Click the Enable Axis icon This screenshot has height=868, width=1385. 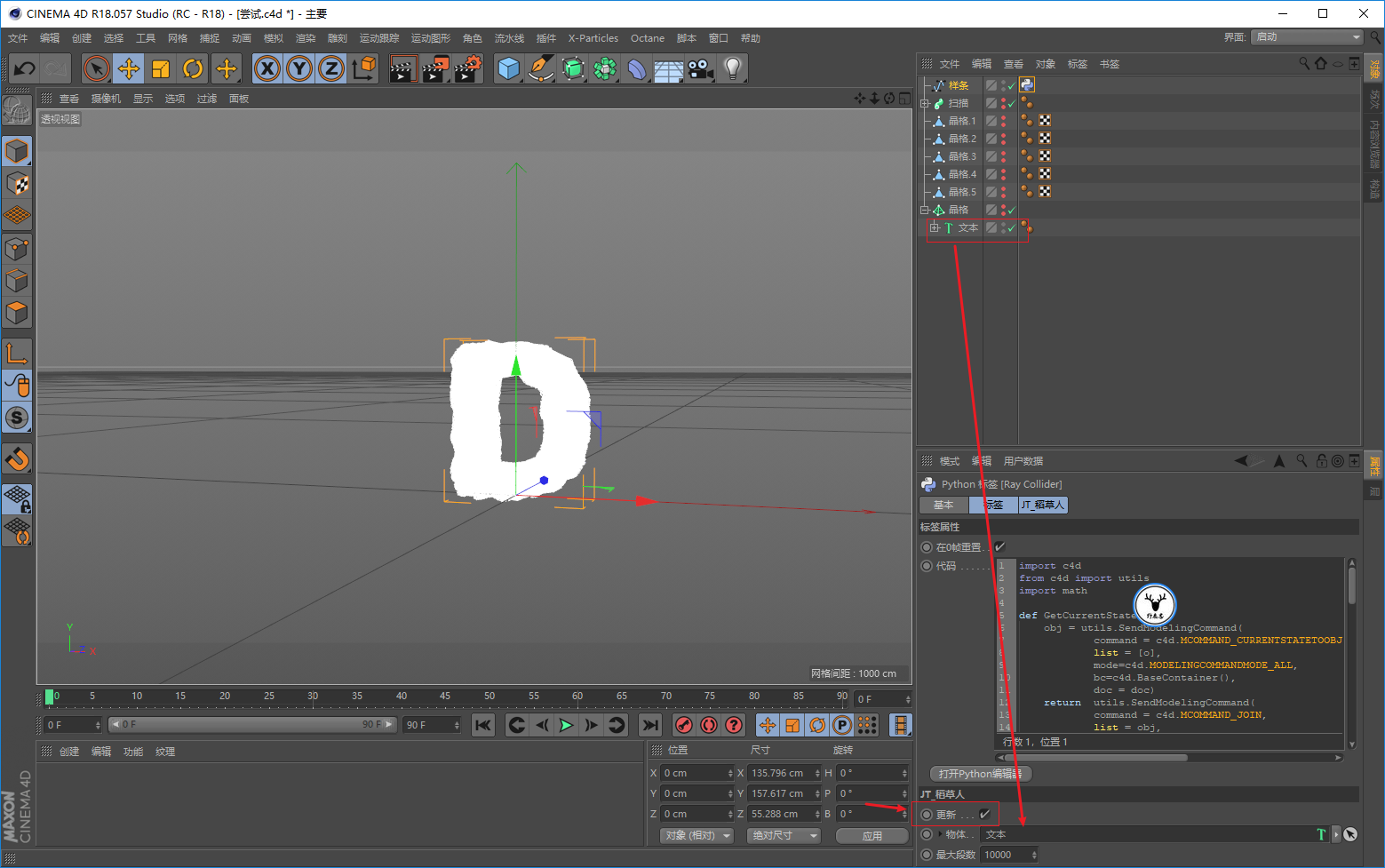[17, 354]
